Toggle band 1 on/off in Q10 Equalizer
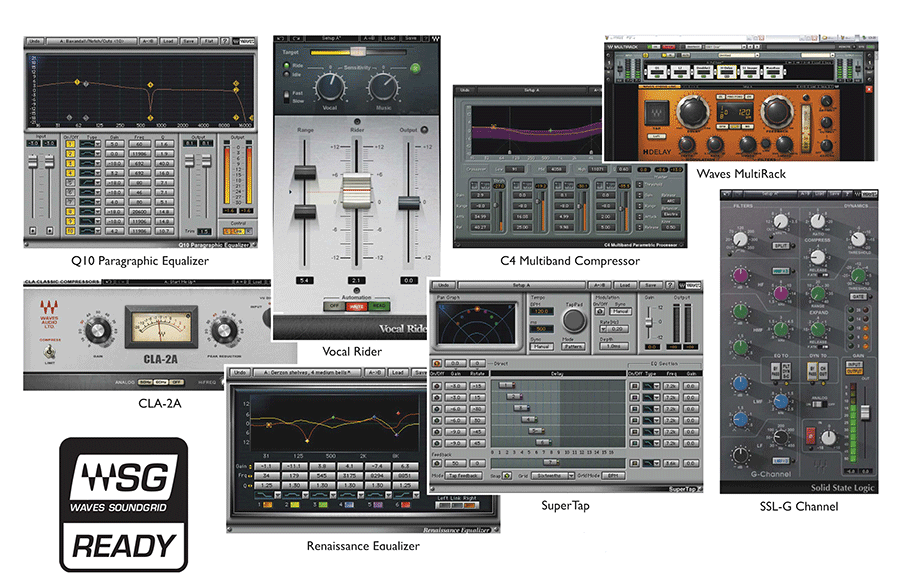900x582 pixels. pyautogui.click(x=70, y=144)
